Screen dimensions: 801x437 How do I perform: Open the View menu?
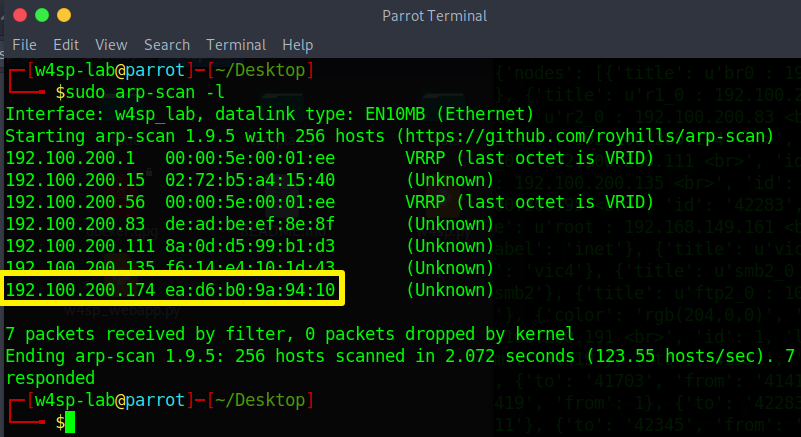(x=111, y=45)
